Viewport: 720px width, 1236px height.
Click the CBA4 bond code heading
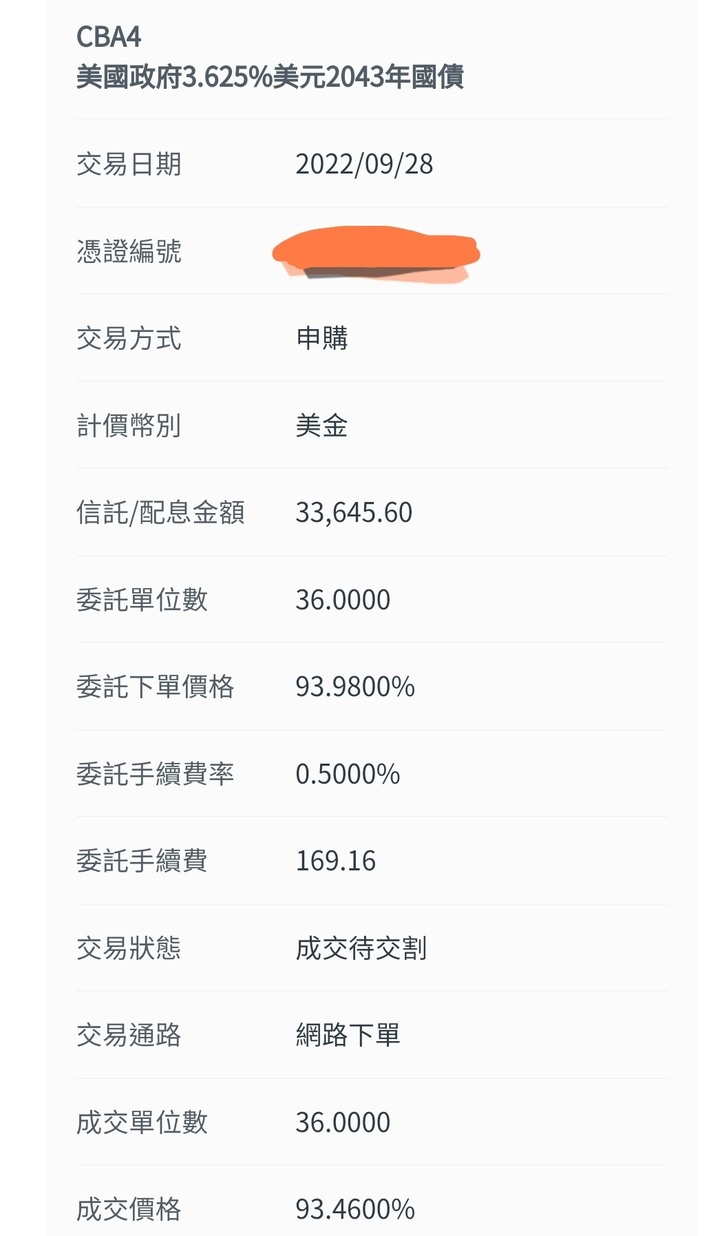point(109,36)
